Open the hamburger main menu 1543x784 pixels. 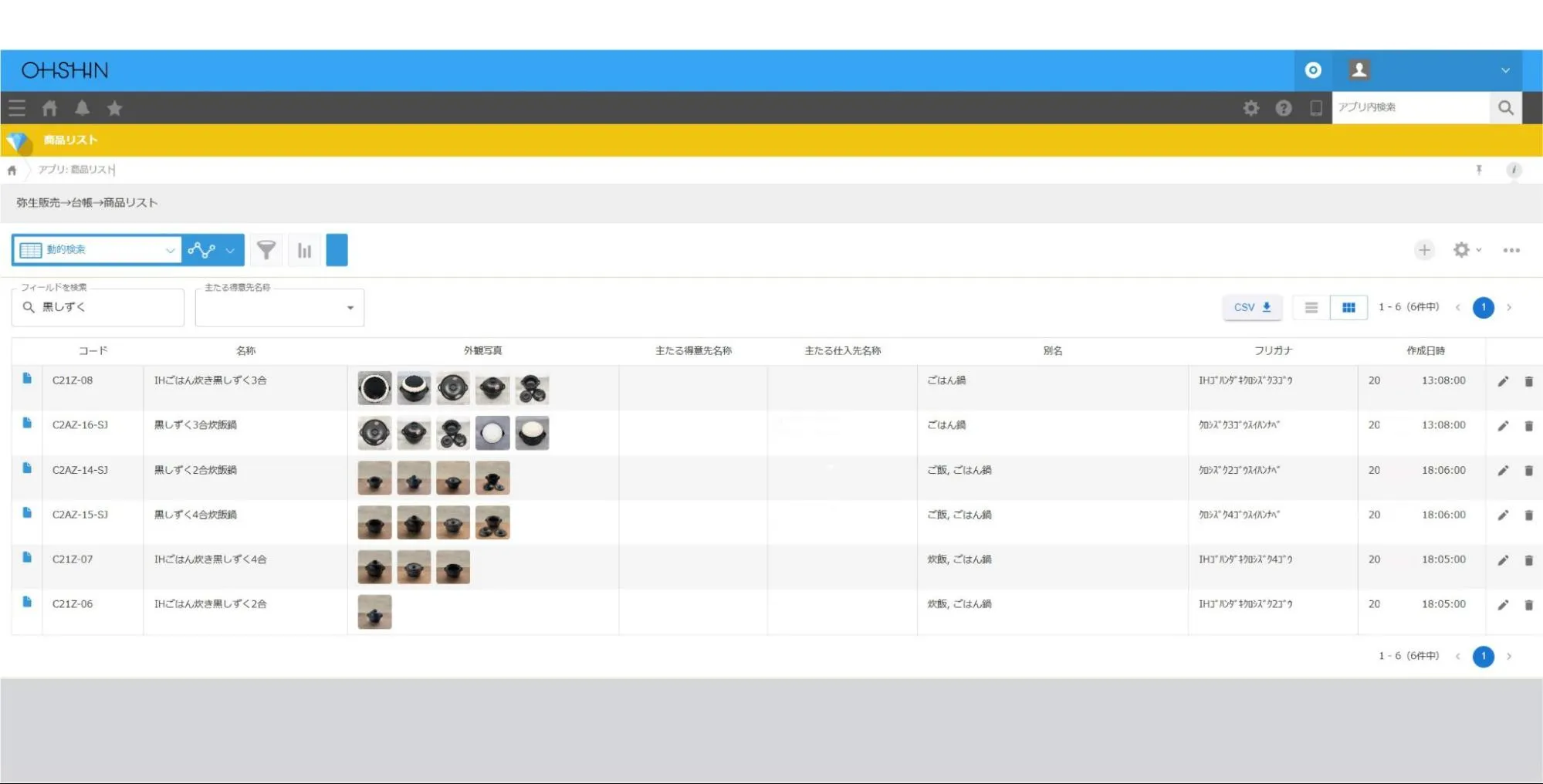tap(17, 108)
